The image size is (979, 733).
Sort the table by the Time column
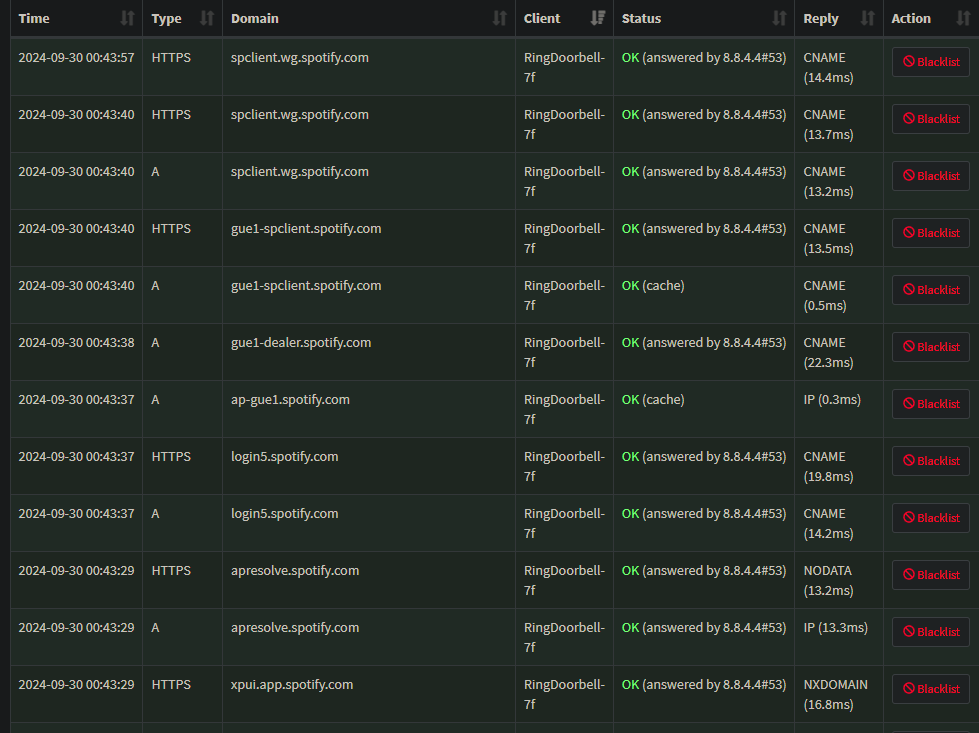[76, 19]
